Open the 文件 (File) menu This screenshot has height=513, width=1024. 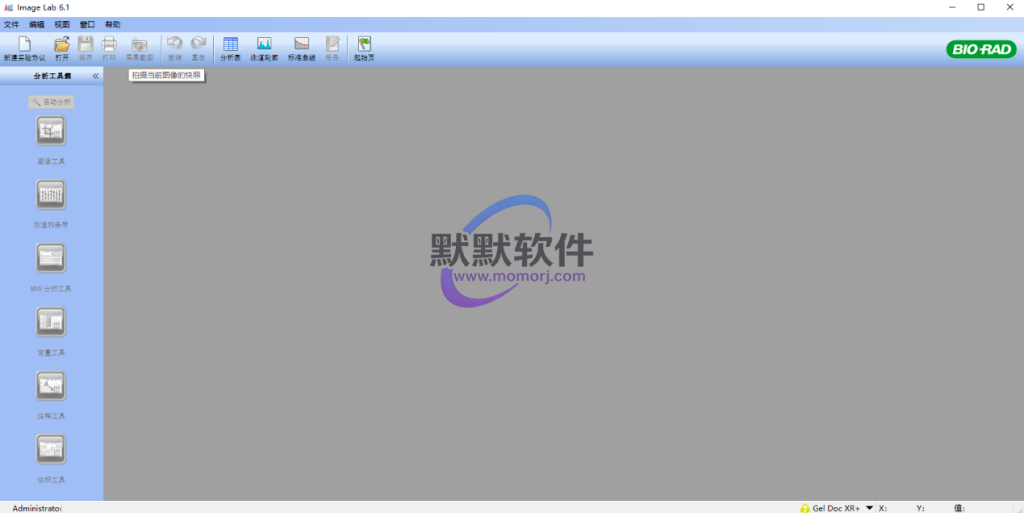click(x=12, y=24)
